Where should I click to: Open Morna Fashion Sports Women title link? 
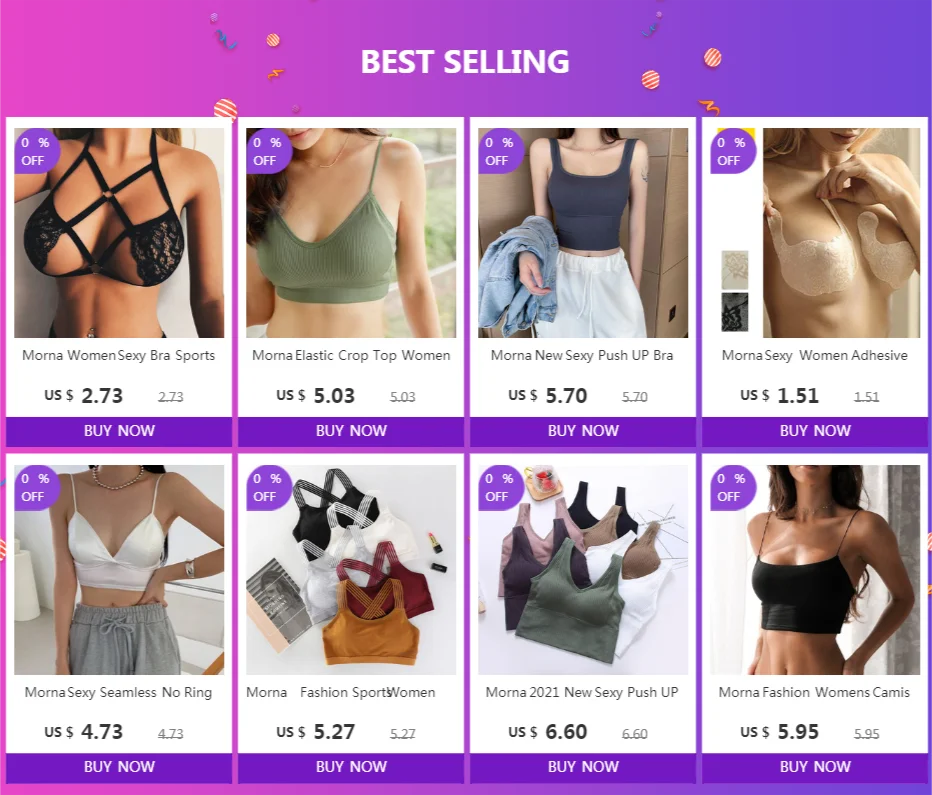tap(341, 692)
